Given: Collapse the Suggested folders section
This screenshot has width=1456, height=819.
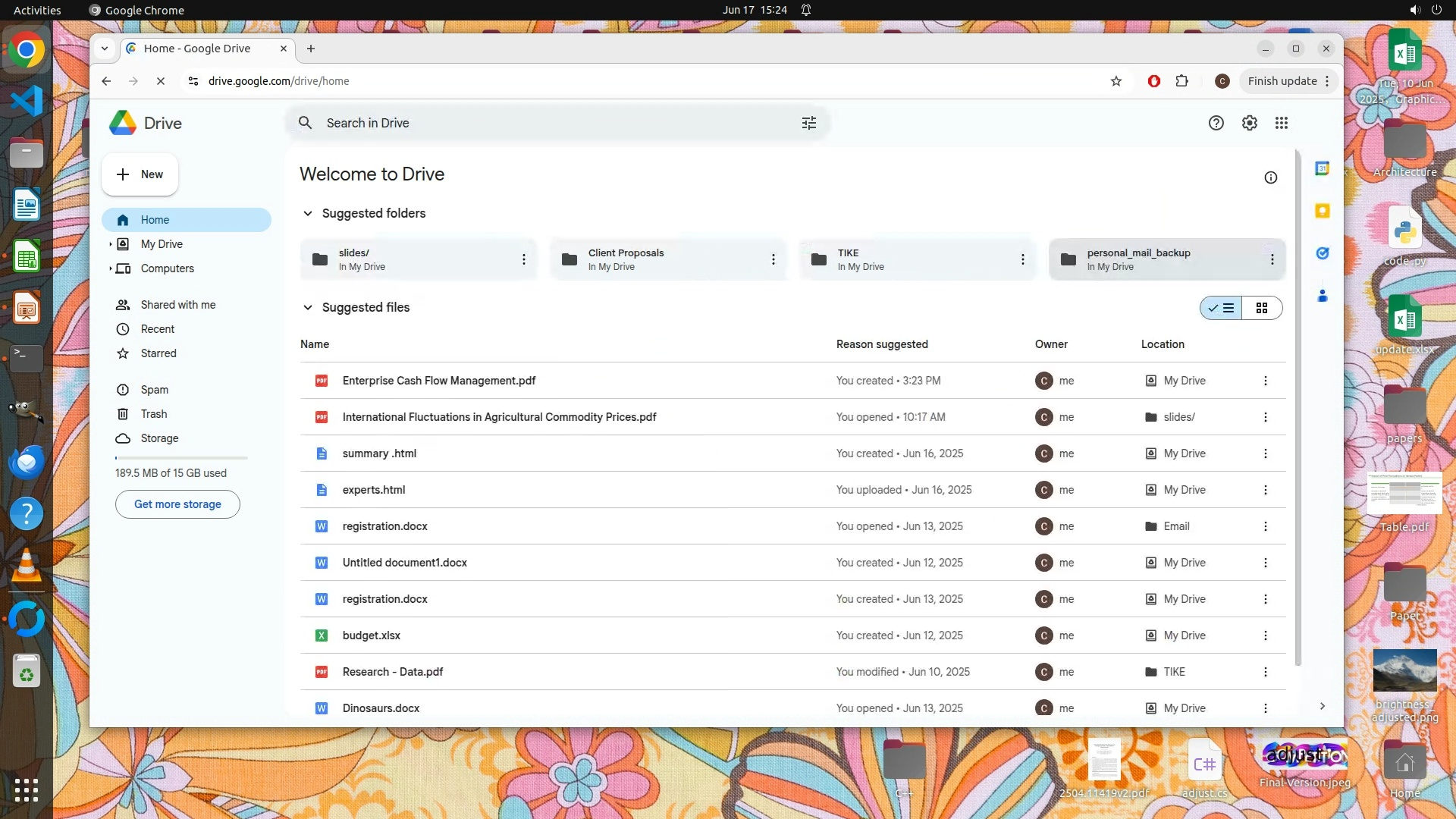Looking at the screenshot, I should coord(308,213).
